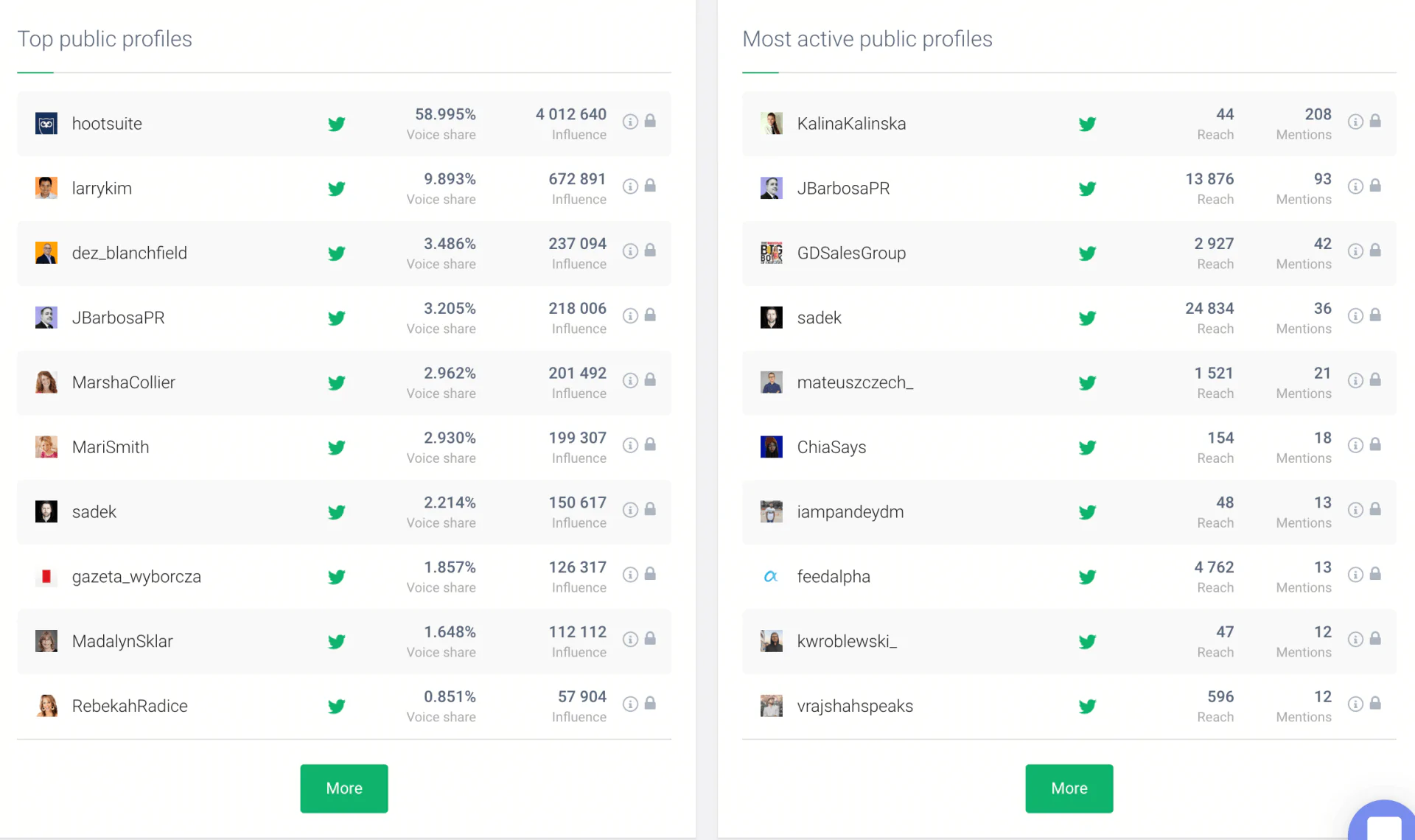Click the Twitter icon for MarshaCollier
Screen dimensions: 1415x840
tap(337, 382)
